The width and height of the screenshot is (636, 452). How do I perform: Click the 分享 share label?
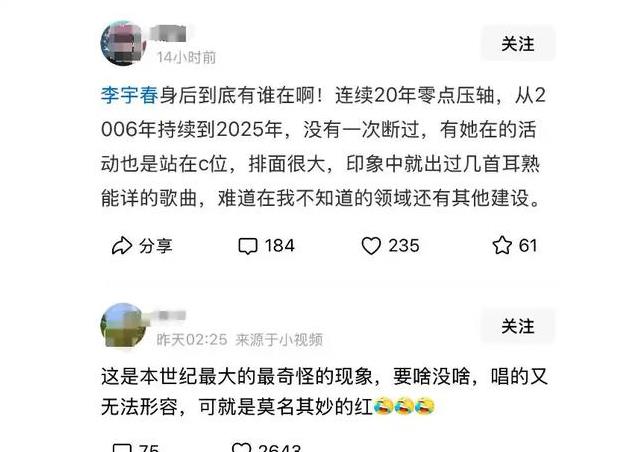point(156,246)
